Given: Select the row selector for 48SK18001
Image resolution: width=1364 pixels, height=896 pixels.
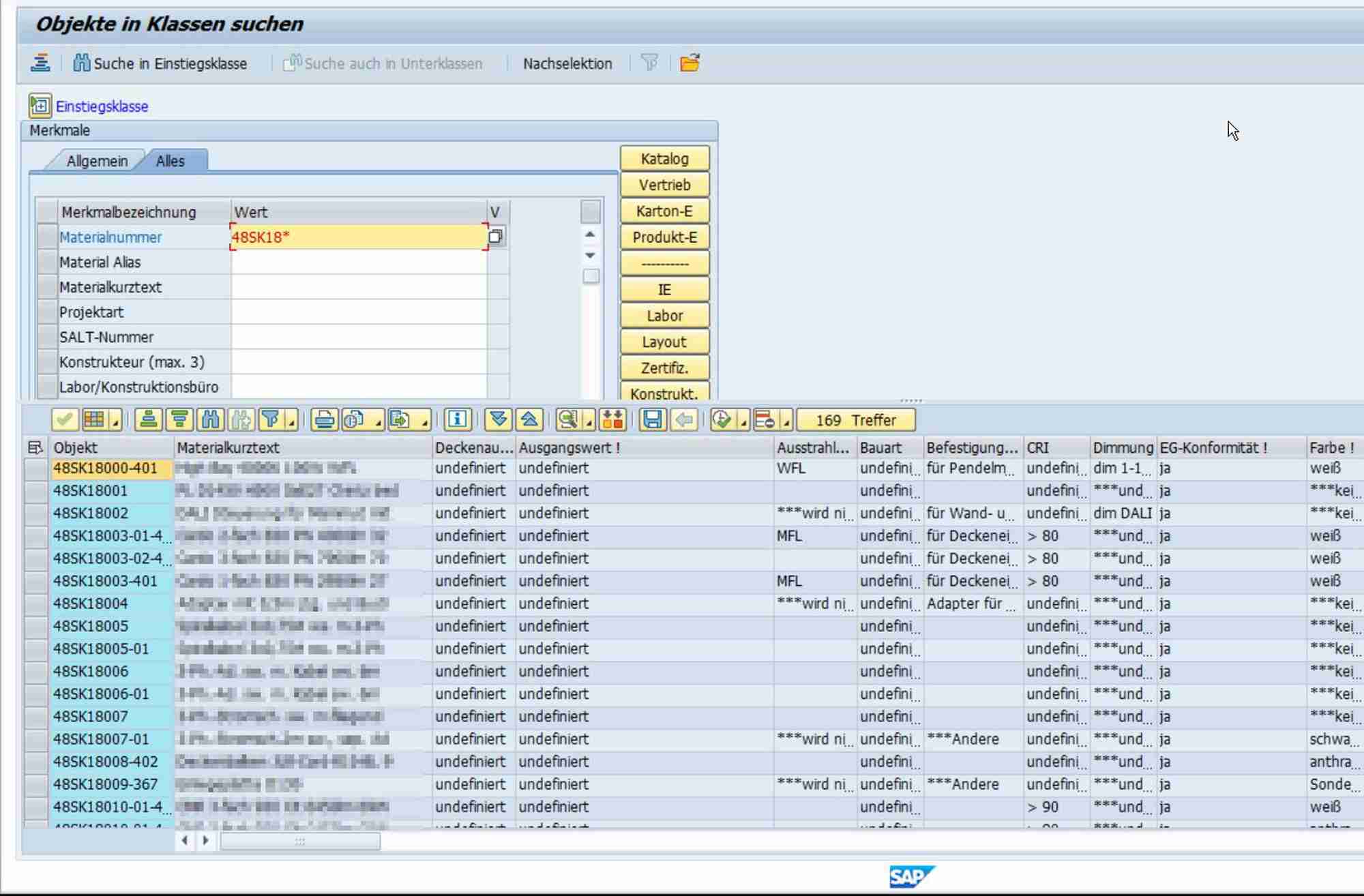Looking at the screenshot, I should click(36, 491).
